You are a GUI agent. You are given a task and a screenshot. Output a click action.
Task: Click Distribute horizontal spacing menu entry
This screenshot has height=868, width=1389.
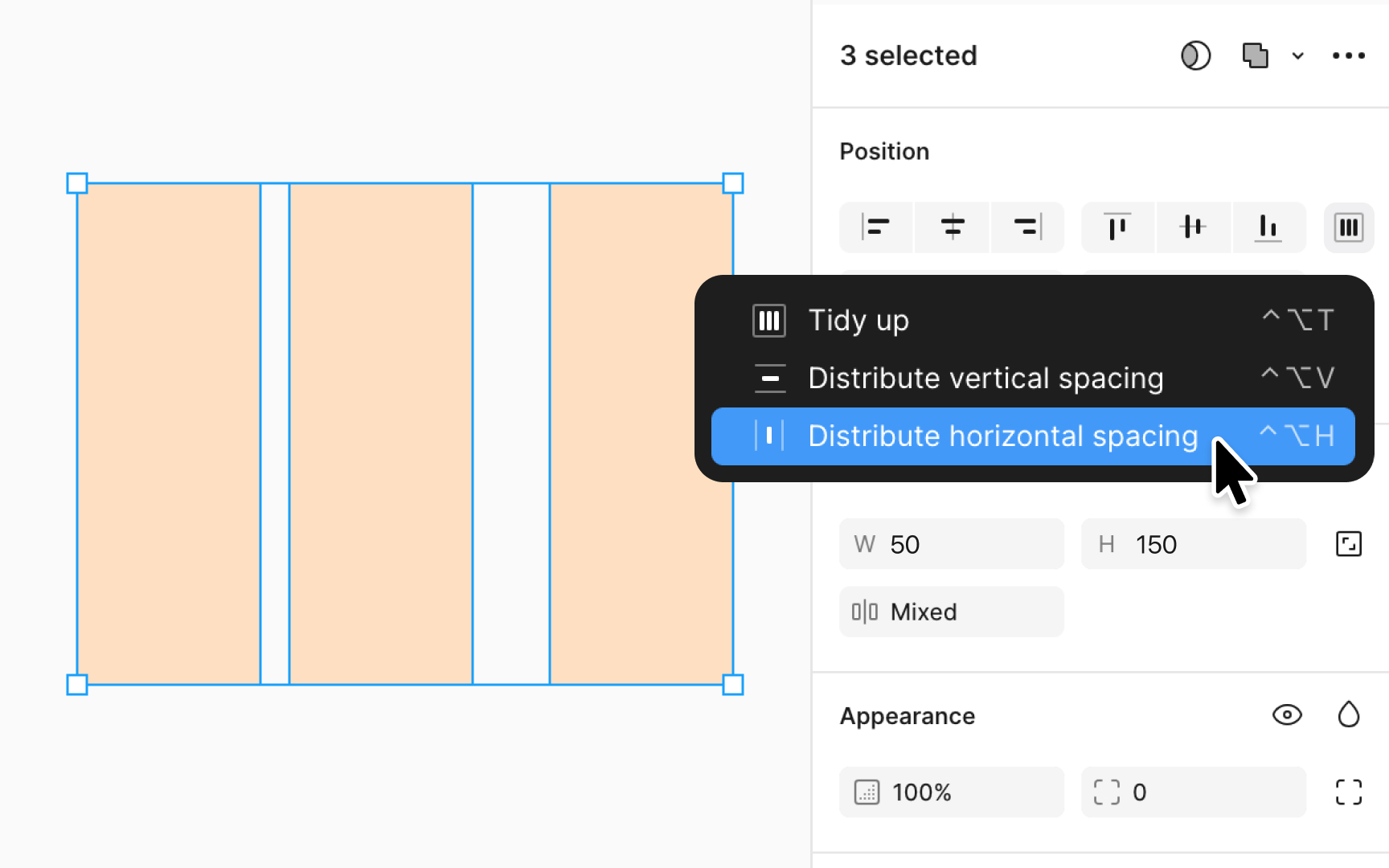tap(1003, 436)
